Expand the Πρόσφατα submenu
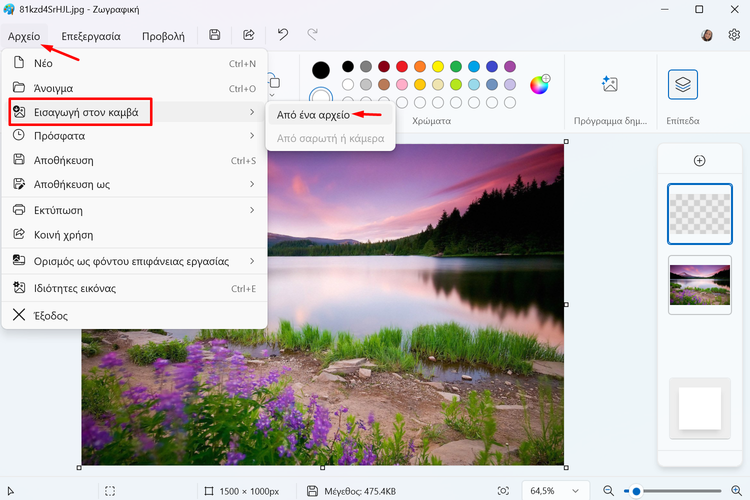The image size is (750, 500). pyautogui.click(x=134, y=136)
